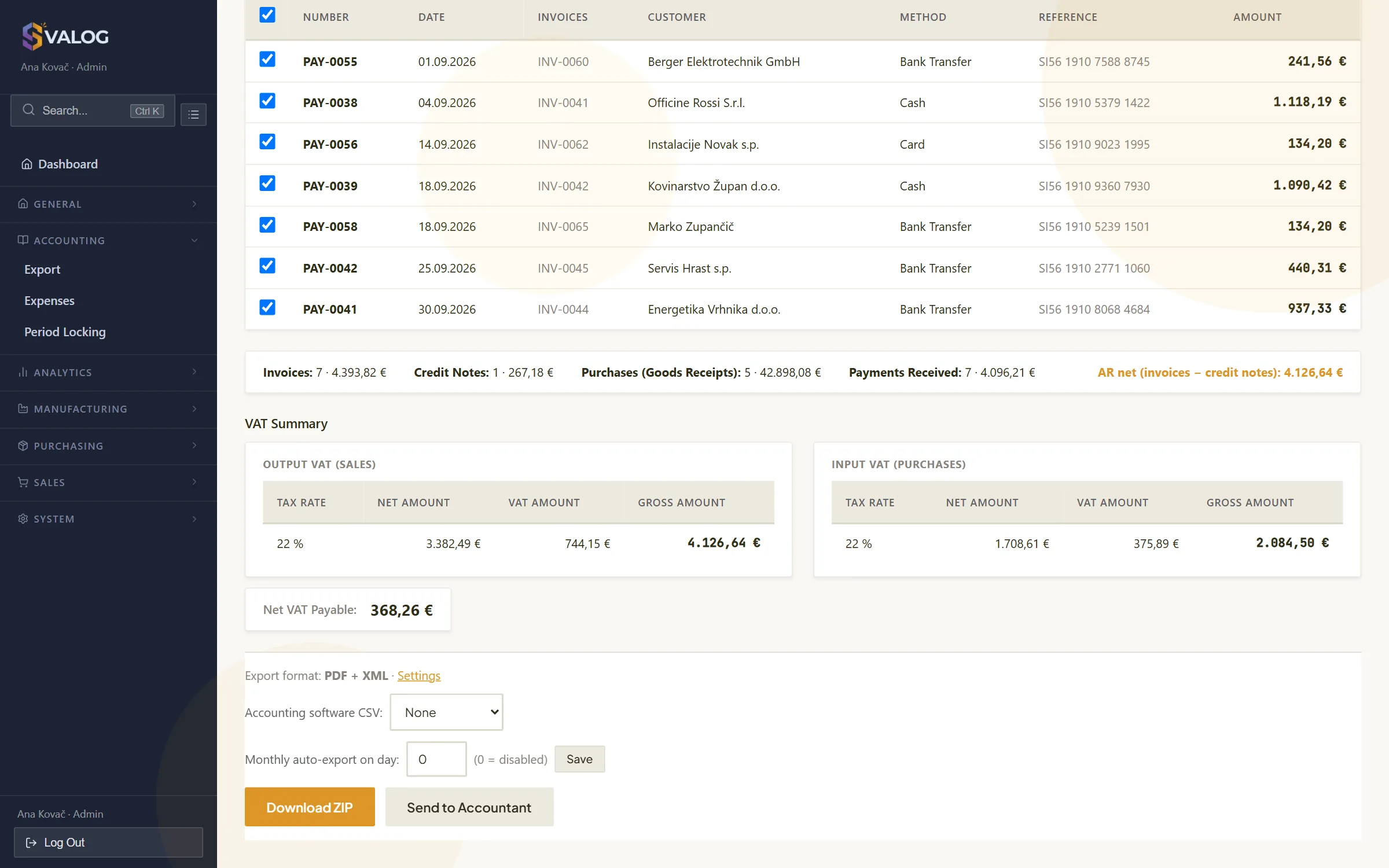The image size is (1389, 868).
Task: Uncheck the PAY-0055 payment row
Action: tap(267, 60)
